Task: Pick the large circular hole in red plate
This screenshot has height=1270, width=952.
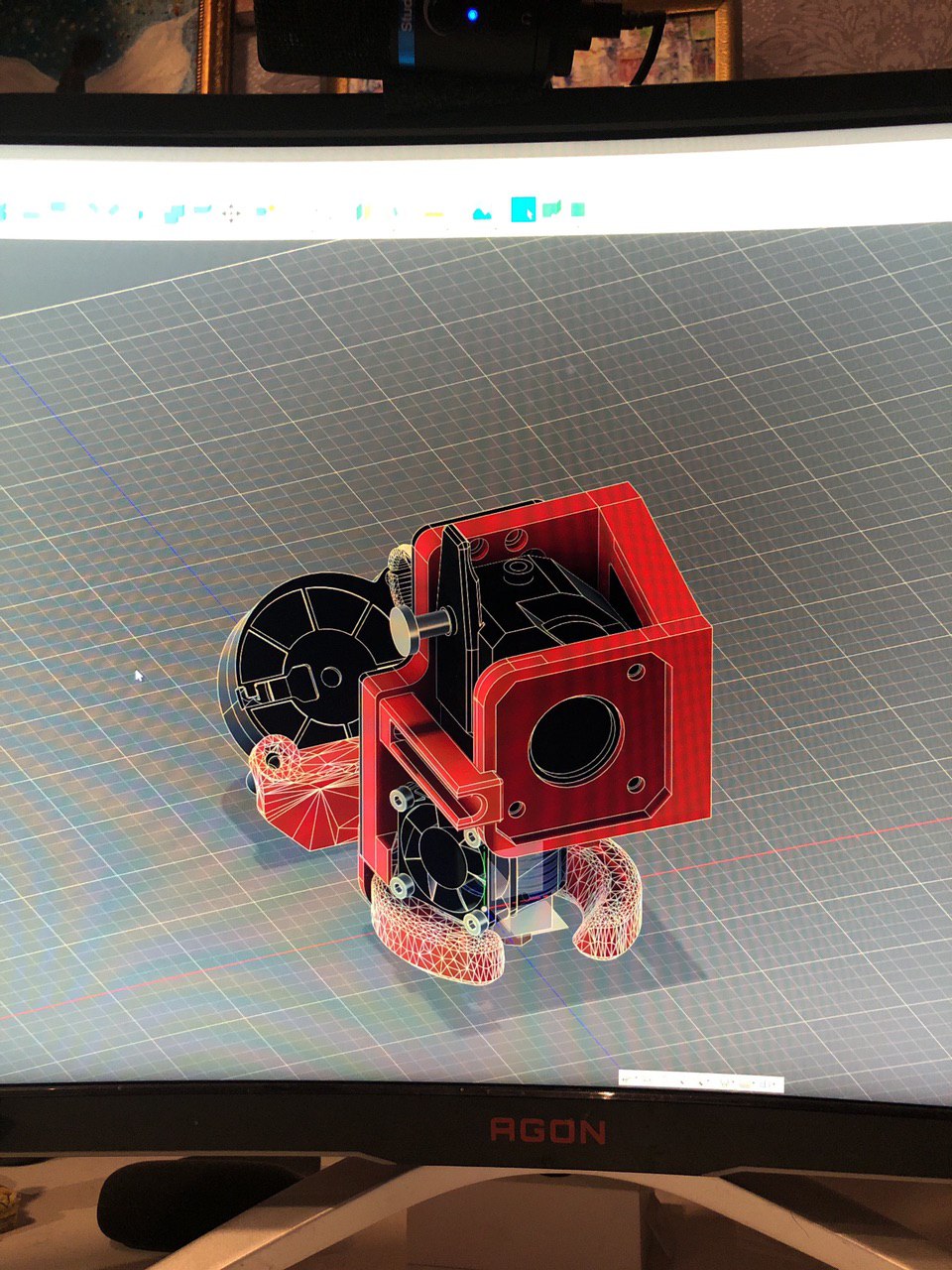Action: 575,739
